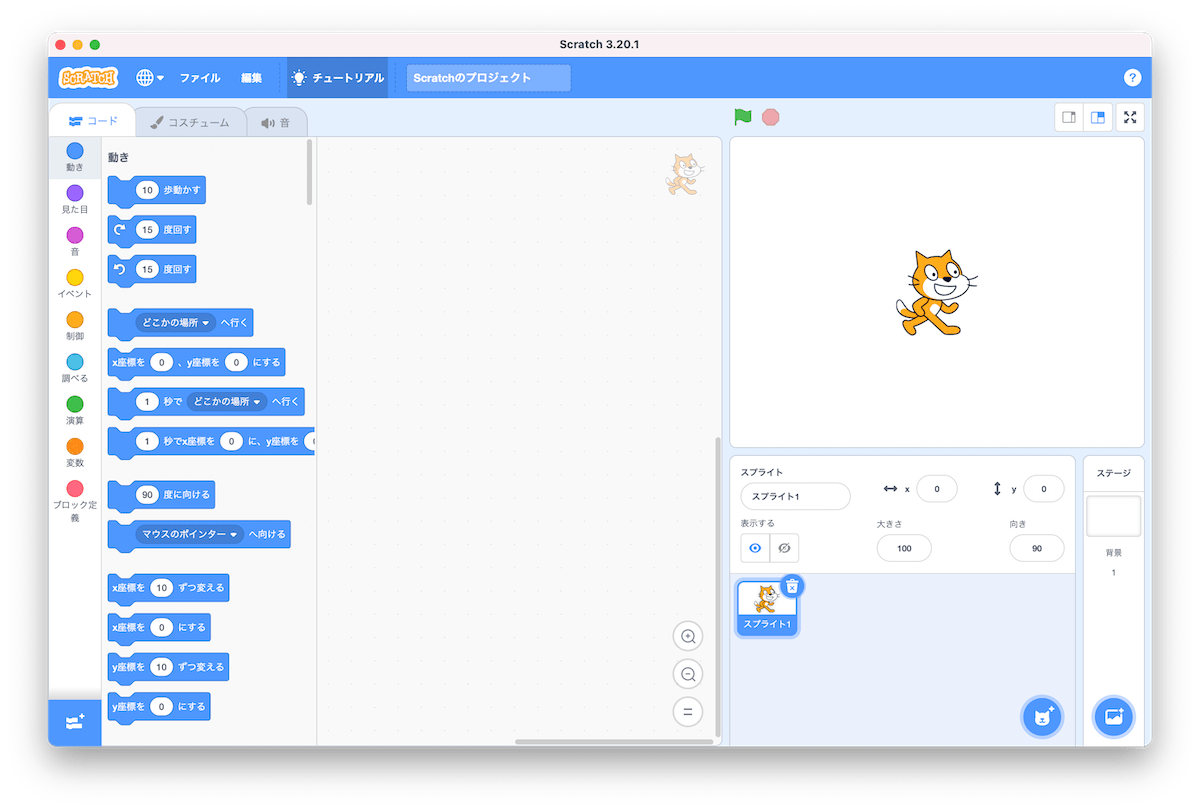This screenshot has height=810, width=1200.
Task: Zoom out the code workspace
Action: pos(688,674)
